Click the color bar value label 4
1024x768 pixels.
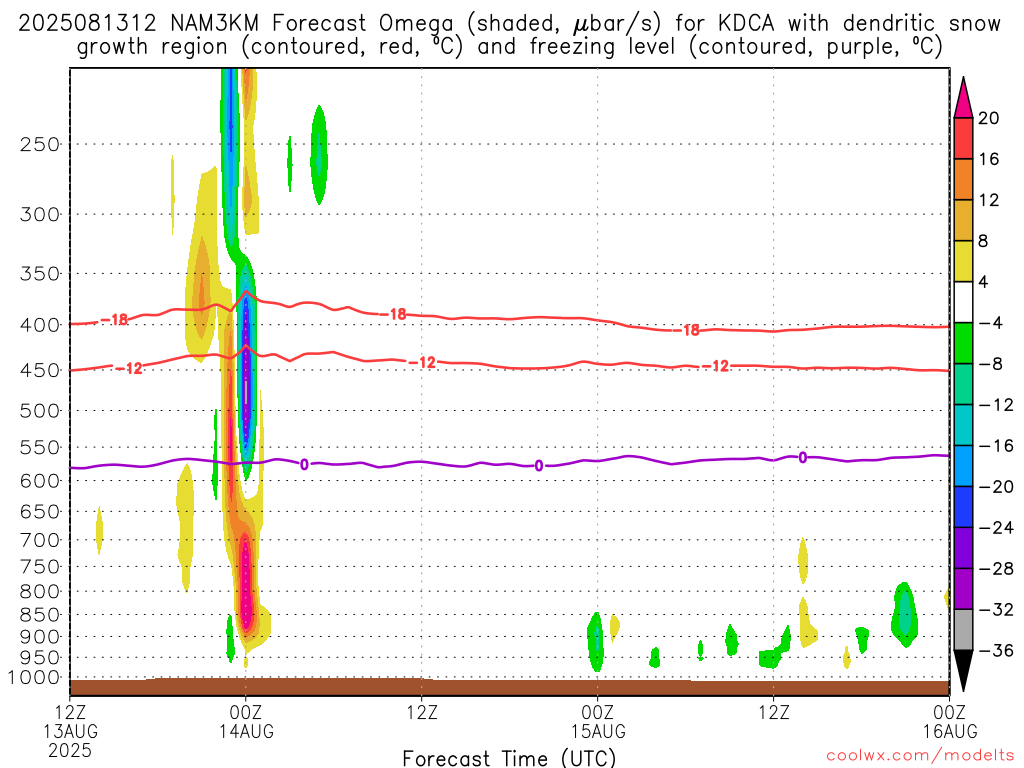(x=983, y=282)
